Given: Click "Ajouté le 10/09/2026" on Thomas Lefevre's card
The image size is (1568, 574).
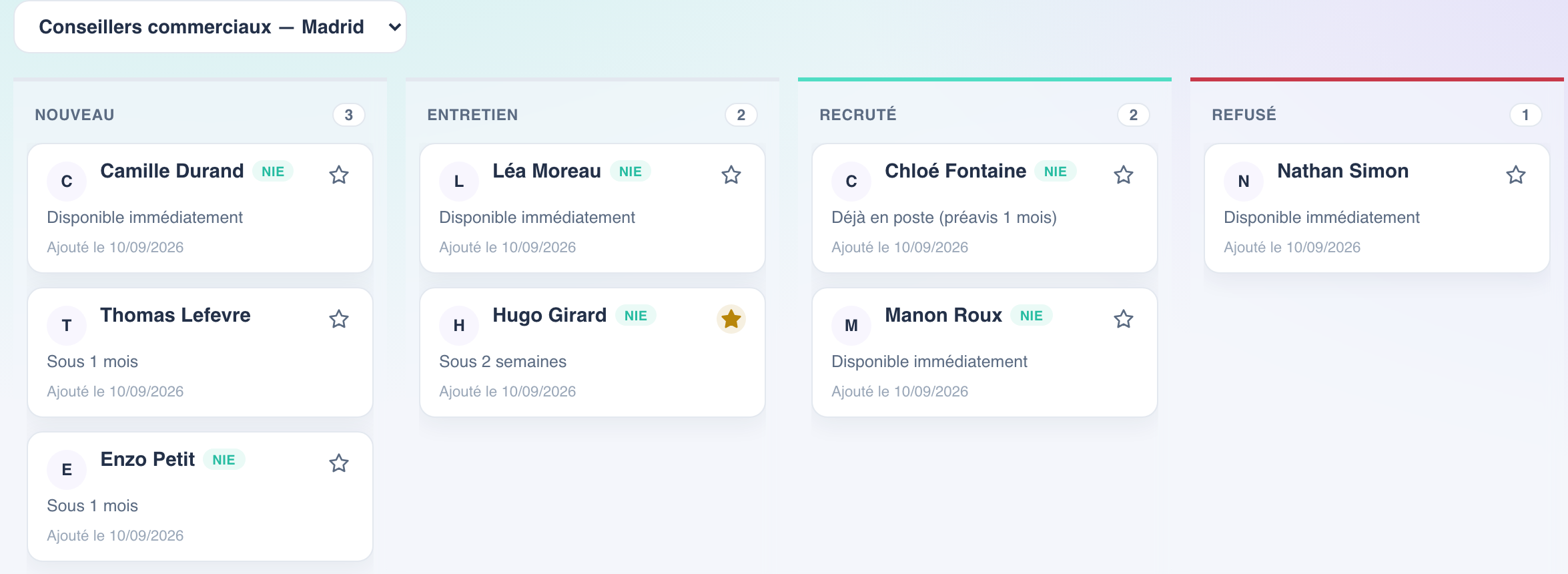Looking at the screenshot, I should click(x=115, y=392).
